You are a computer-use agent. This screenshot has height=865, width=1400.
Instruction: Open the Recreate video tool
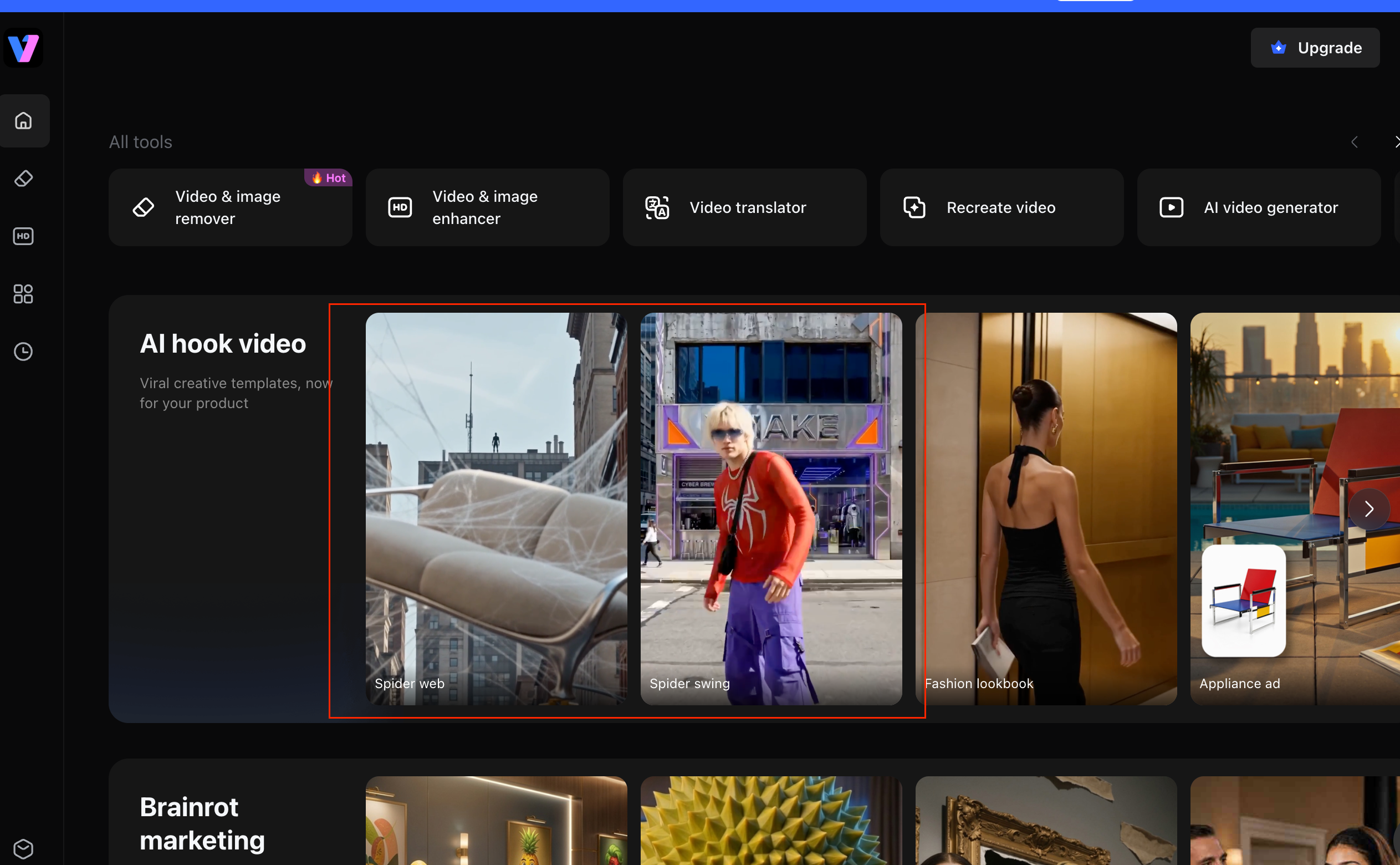[1002, 207]
